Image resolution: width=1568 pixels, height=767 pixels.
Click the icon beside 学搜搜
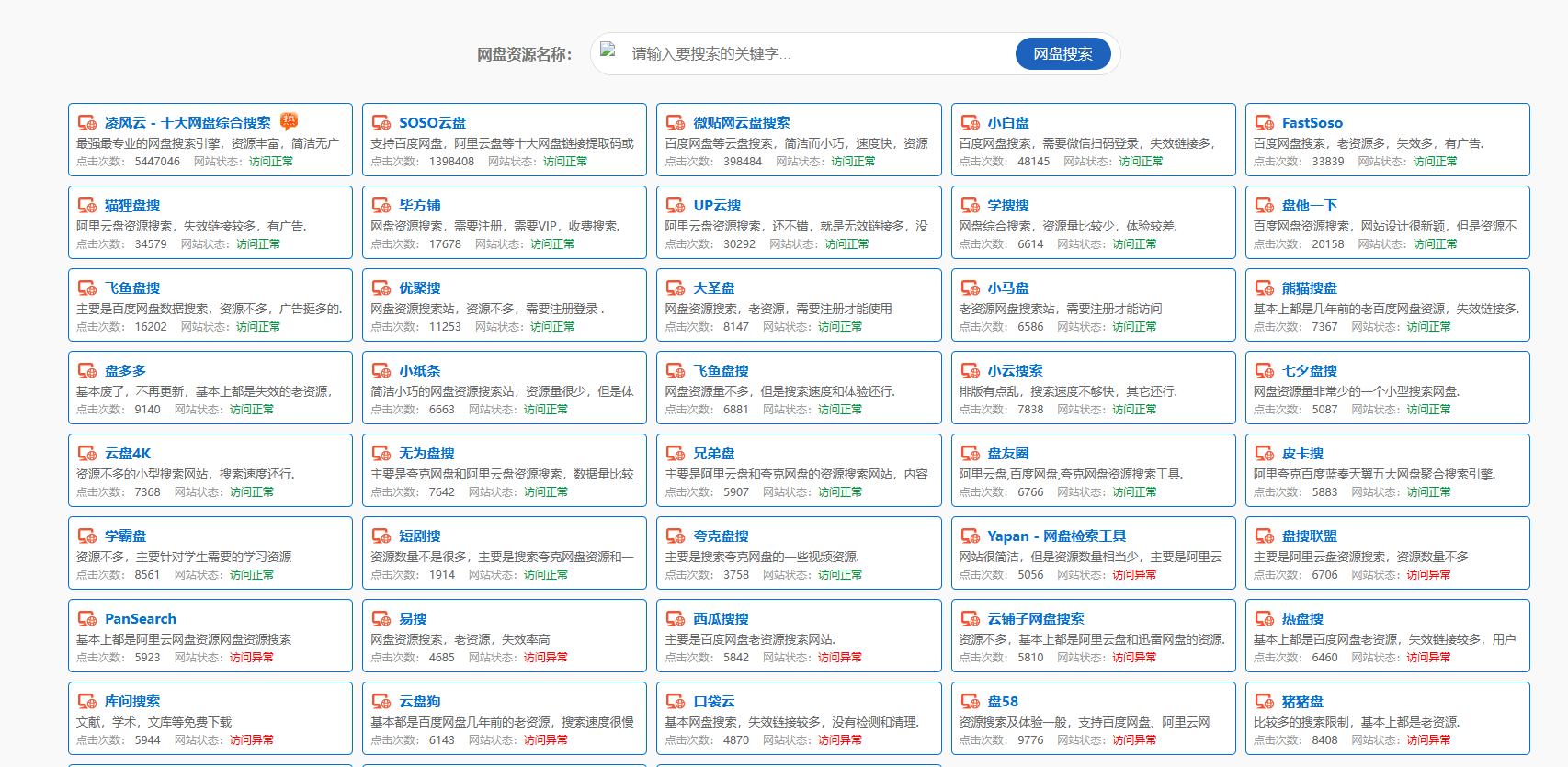971,205
